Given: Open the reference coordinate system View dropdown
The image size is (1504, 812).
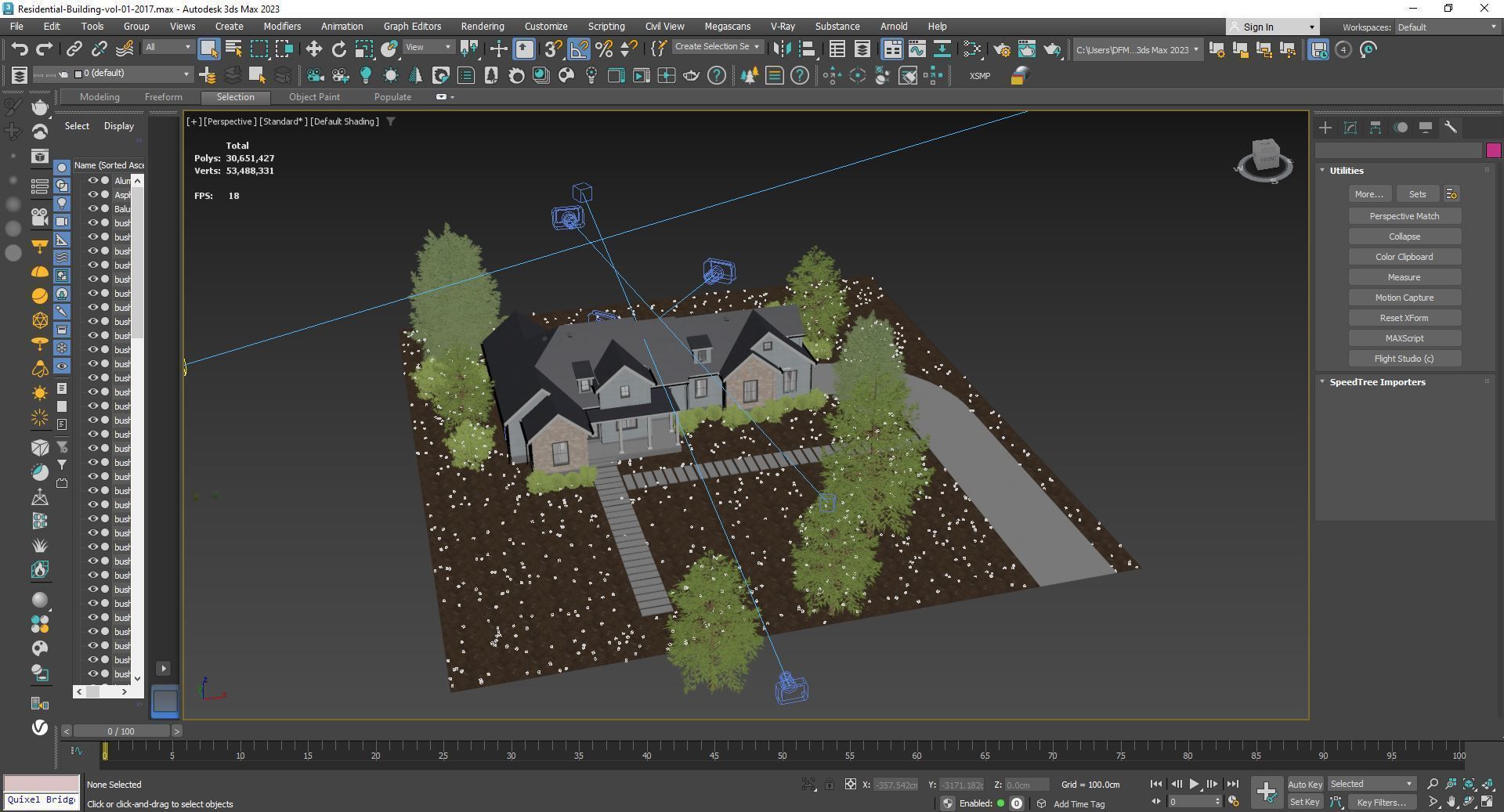Looking at the screenshot, I should 428,47.
